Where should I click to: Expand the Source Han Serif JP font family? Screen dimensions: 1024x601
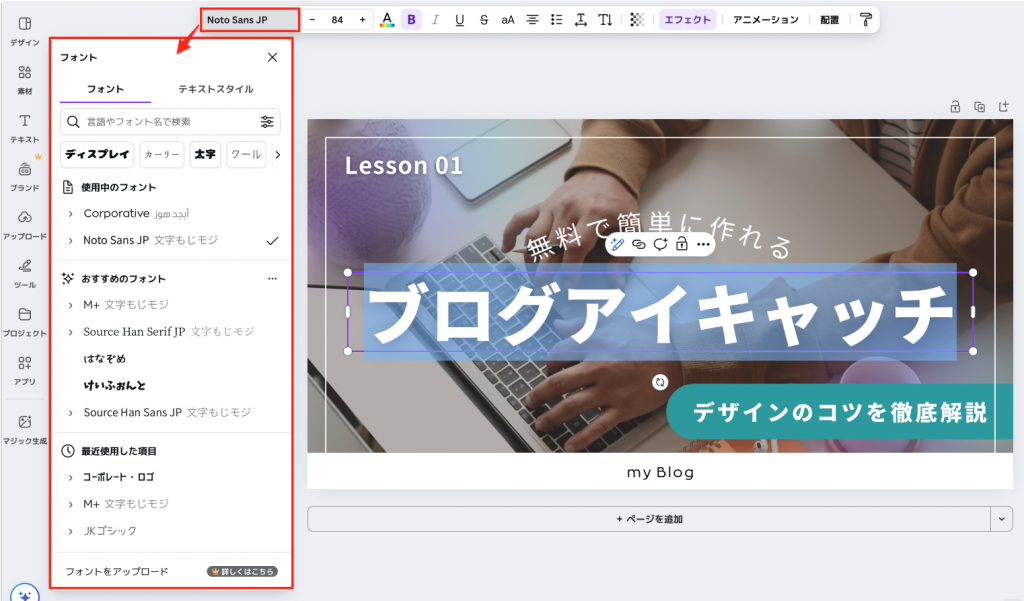70,332
